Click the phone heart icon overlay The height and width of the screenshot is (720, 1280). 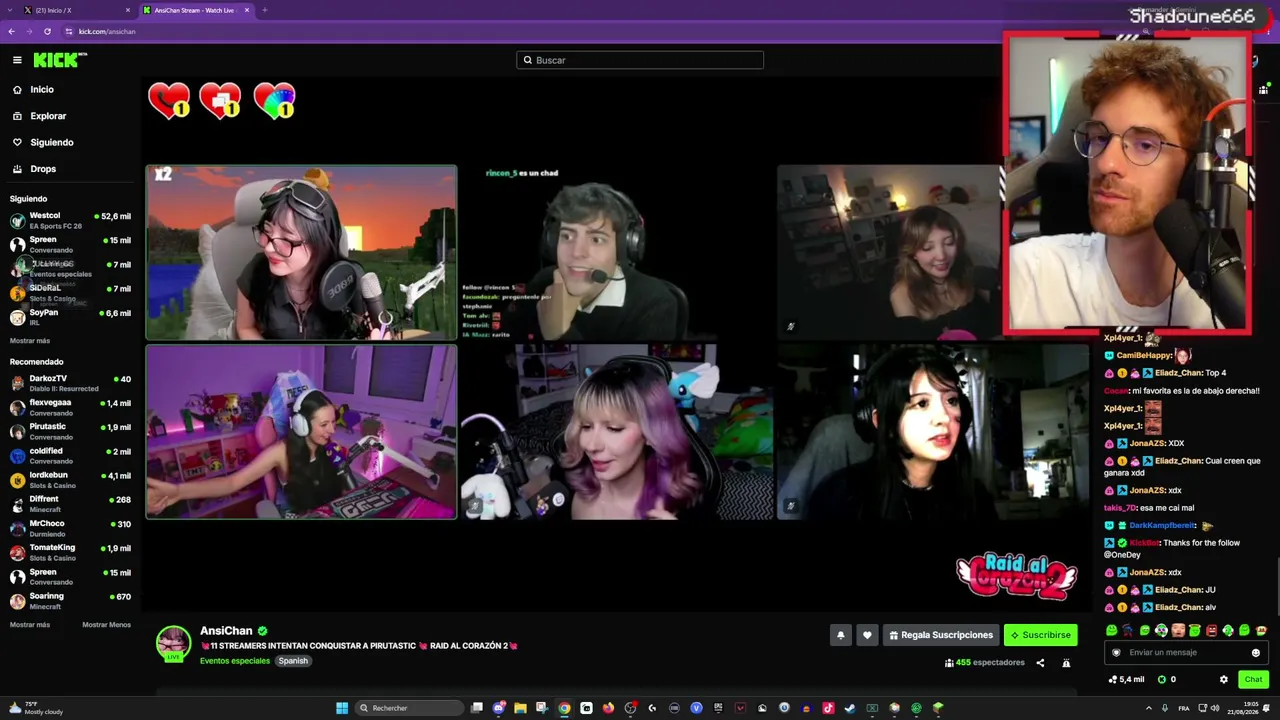[169, 101]
